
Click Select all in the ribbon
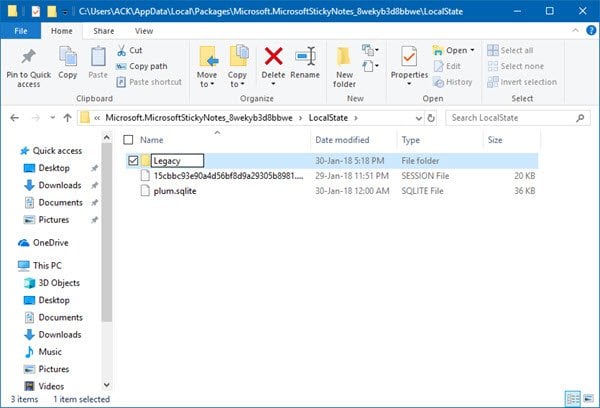(510, 50)
